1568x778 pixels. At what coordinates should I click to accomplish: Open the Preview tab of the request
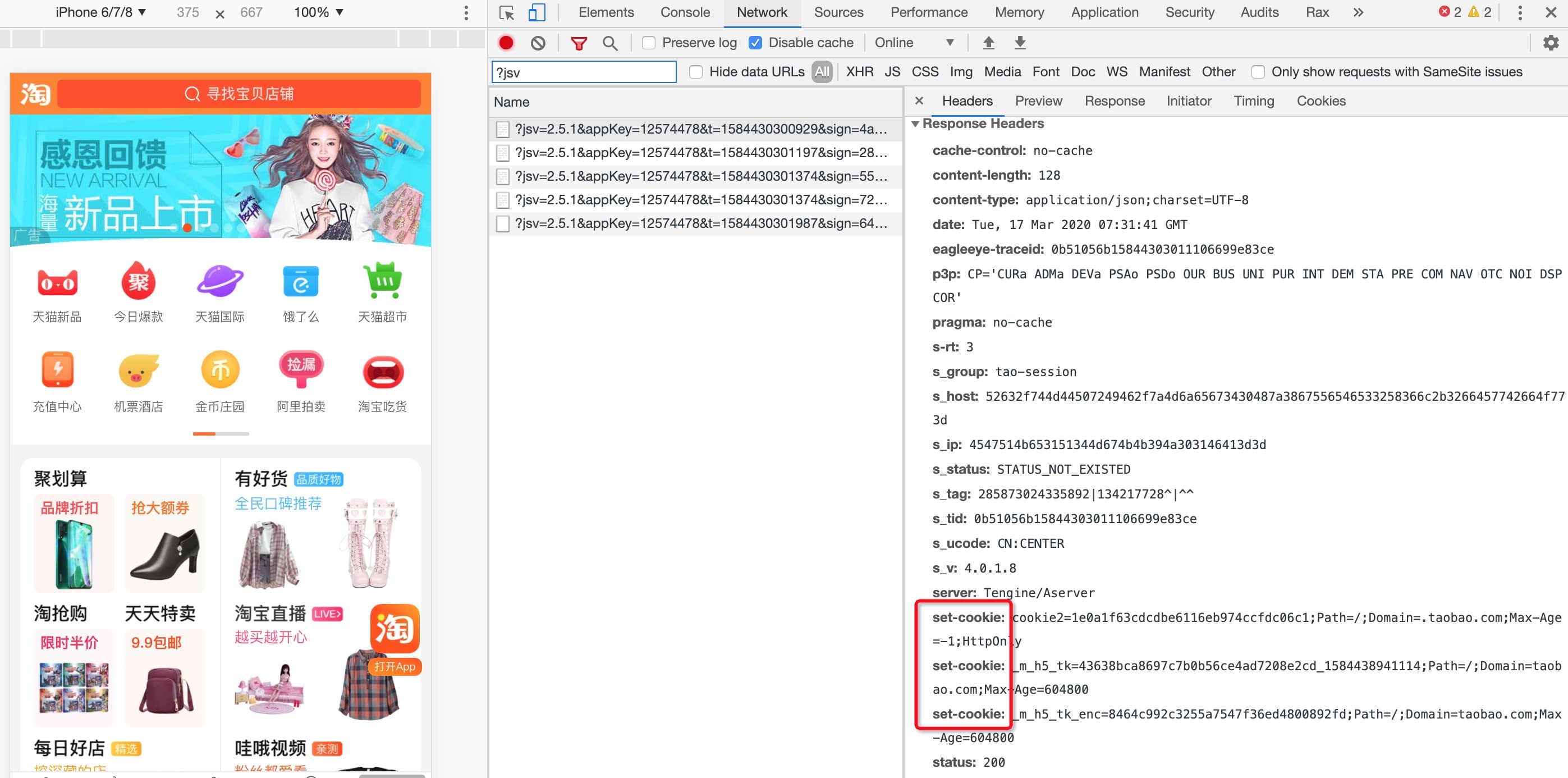click(x=1038, y=101)
